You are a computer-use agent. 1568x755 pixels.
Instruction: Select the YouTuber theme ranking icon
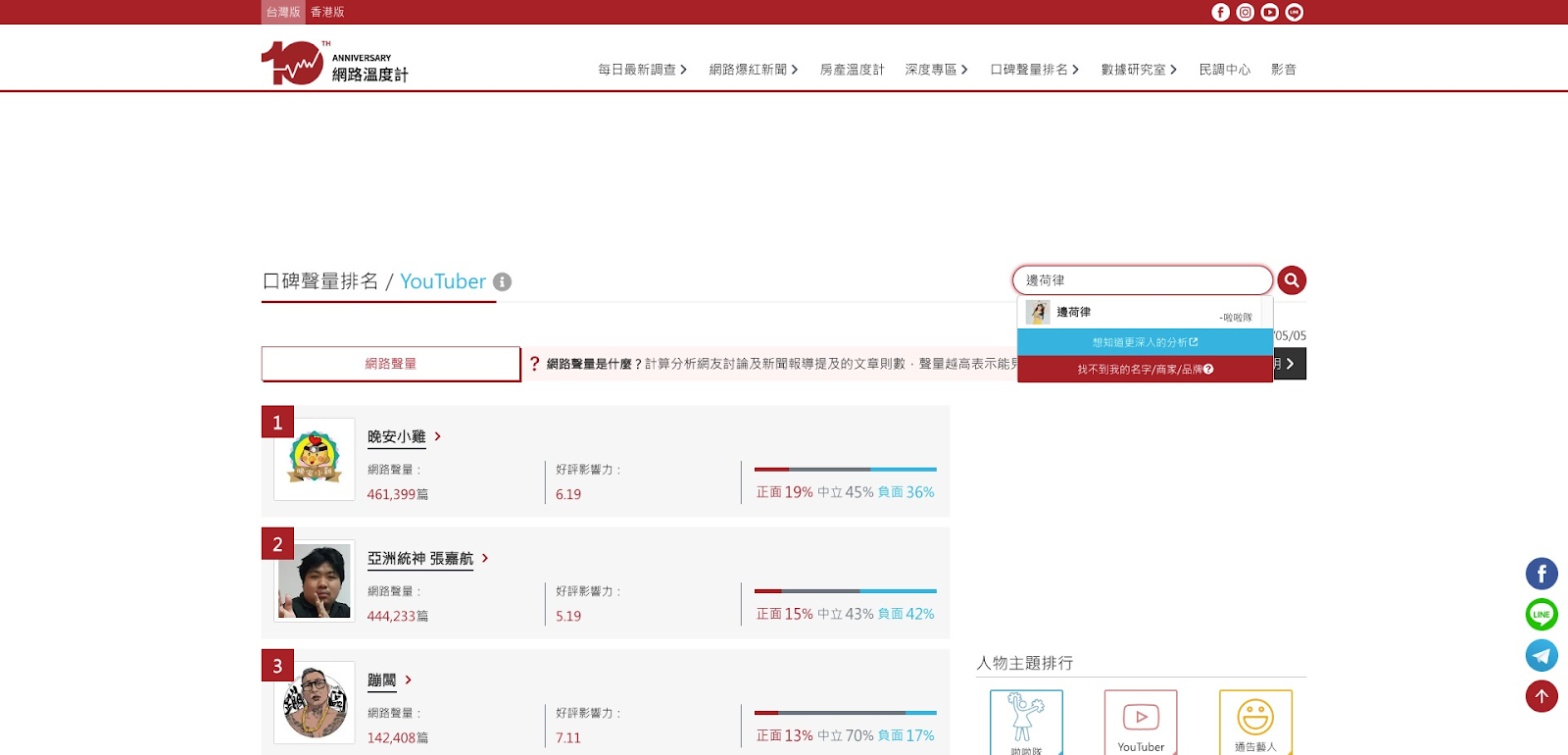[x=1141, y=723]
